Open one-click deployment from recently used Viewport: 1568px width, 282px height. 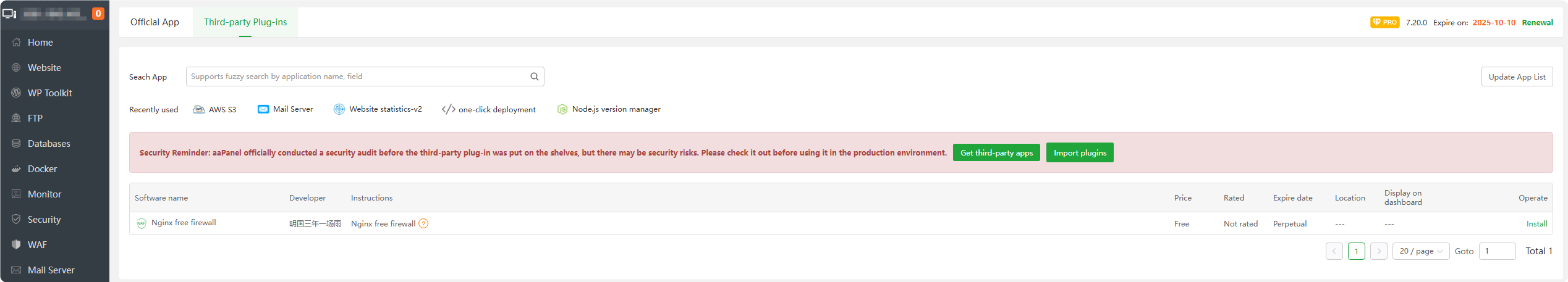click(489, 109)
